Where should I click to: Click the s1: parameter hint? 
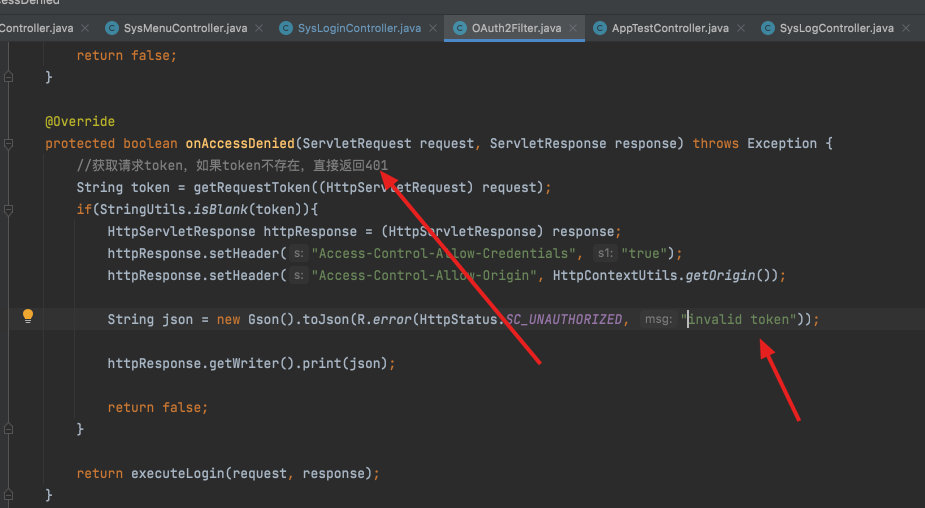pos(605,253)
